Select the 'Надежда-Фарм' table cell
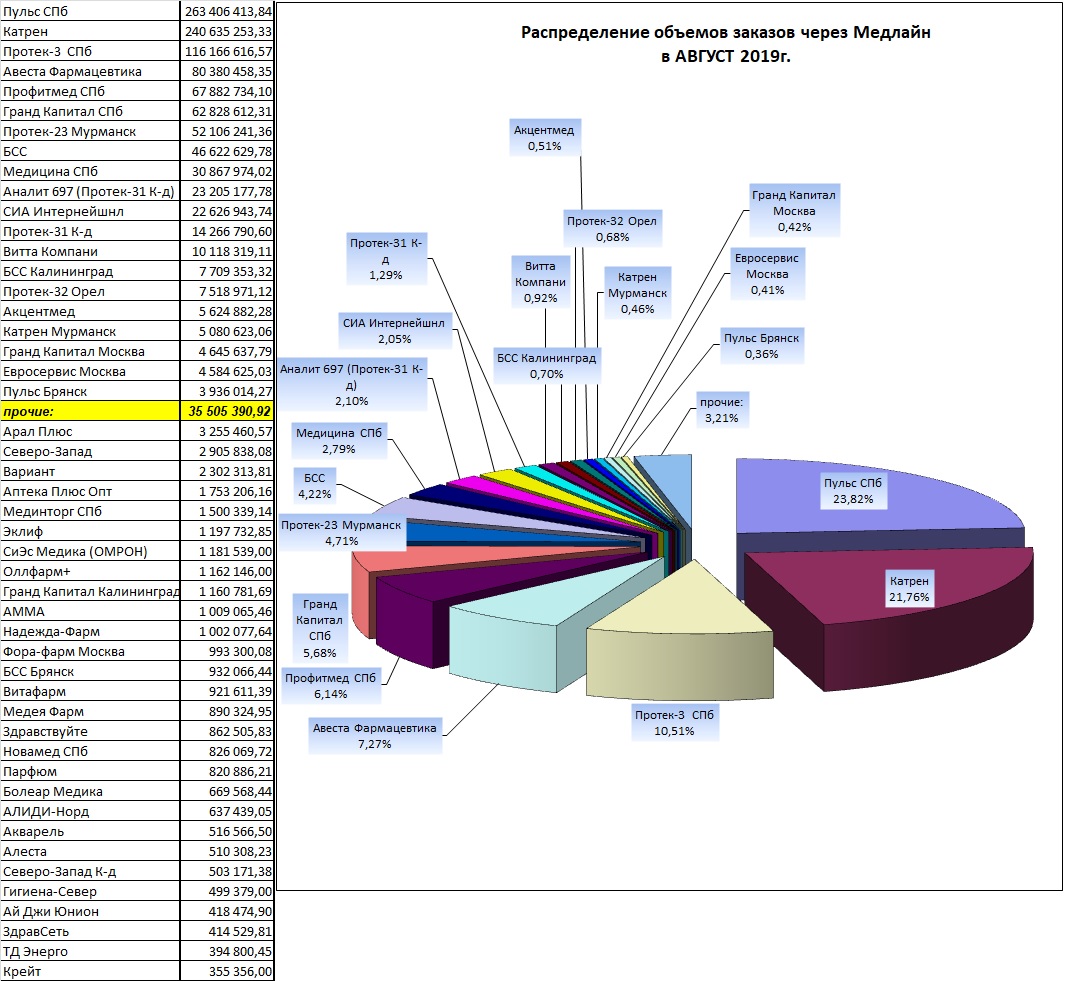The height and width of the screenshot is (981, 1073). point(90,631)
